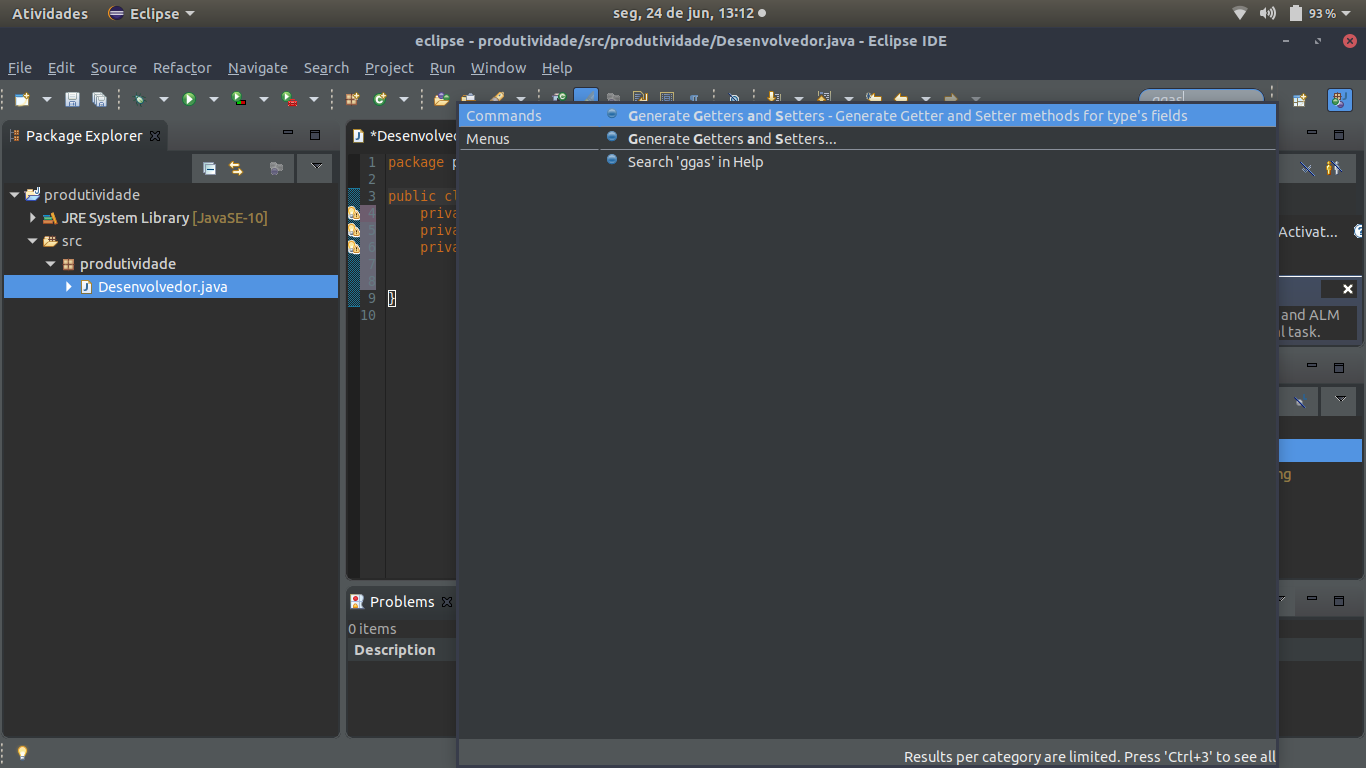Click the Save All icon
The height and width of the screenshot is (768, 1366).
pyautogui.click(x=99, y=99)
